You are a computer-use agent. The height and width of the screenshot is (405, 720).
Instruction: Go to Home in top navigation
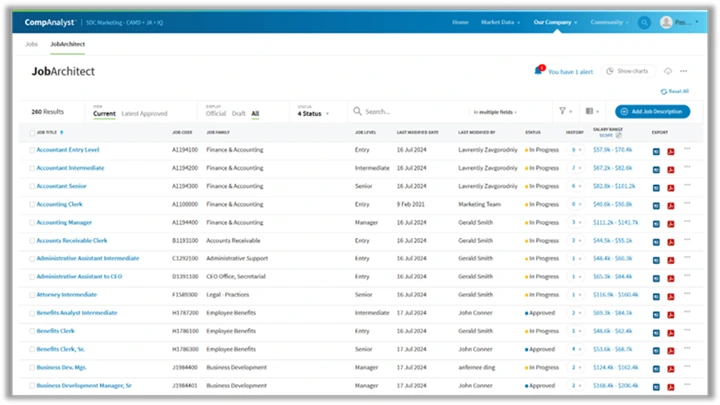pyautogui.click(x=460, y=22)
